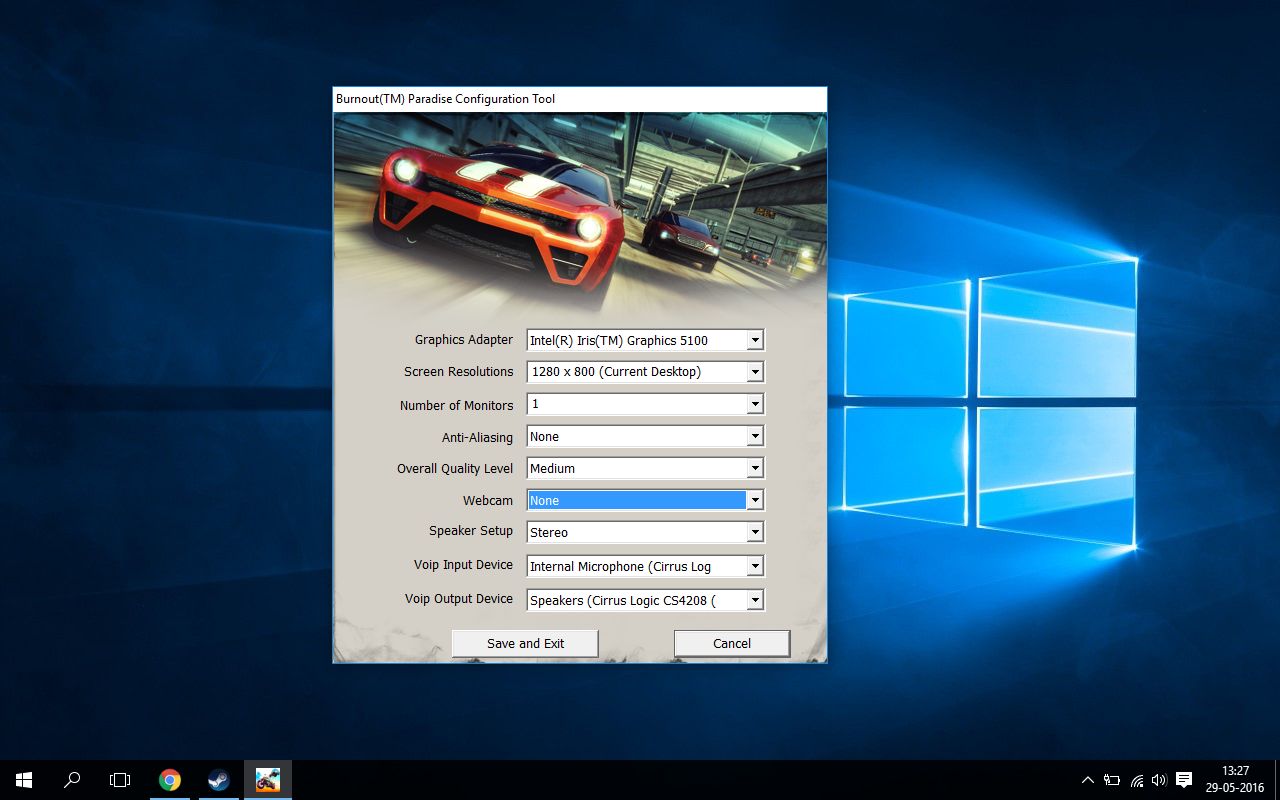Image resolution: width=1280 pixels, height=800 pixels.
Task: Open the Speaker Setup dropdown
Action: pyautogui.click(x=645, y=532)
